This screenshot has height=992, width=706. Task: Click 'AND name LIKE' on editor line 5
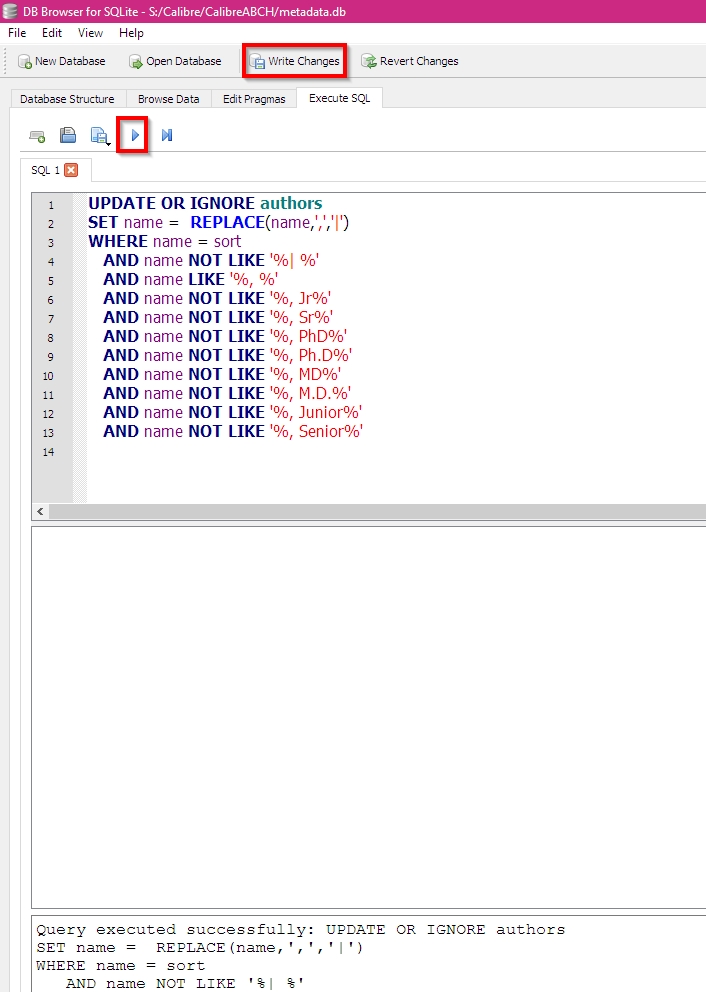pyautogui.click(x=164, y=280)
